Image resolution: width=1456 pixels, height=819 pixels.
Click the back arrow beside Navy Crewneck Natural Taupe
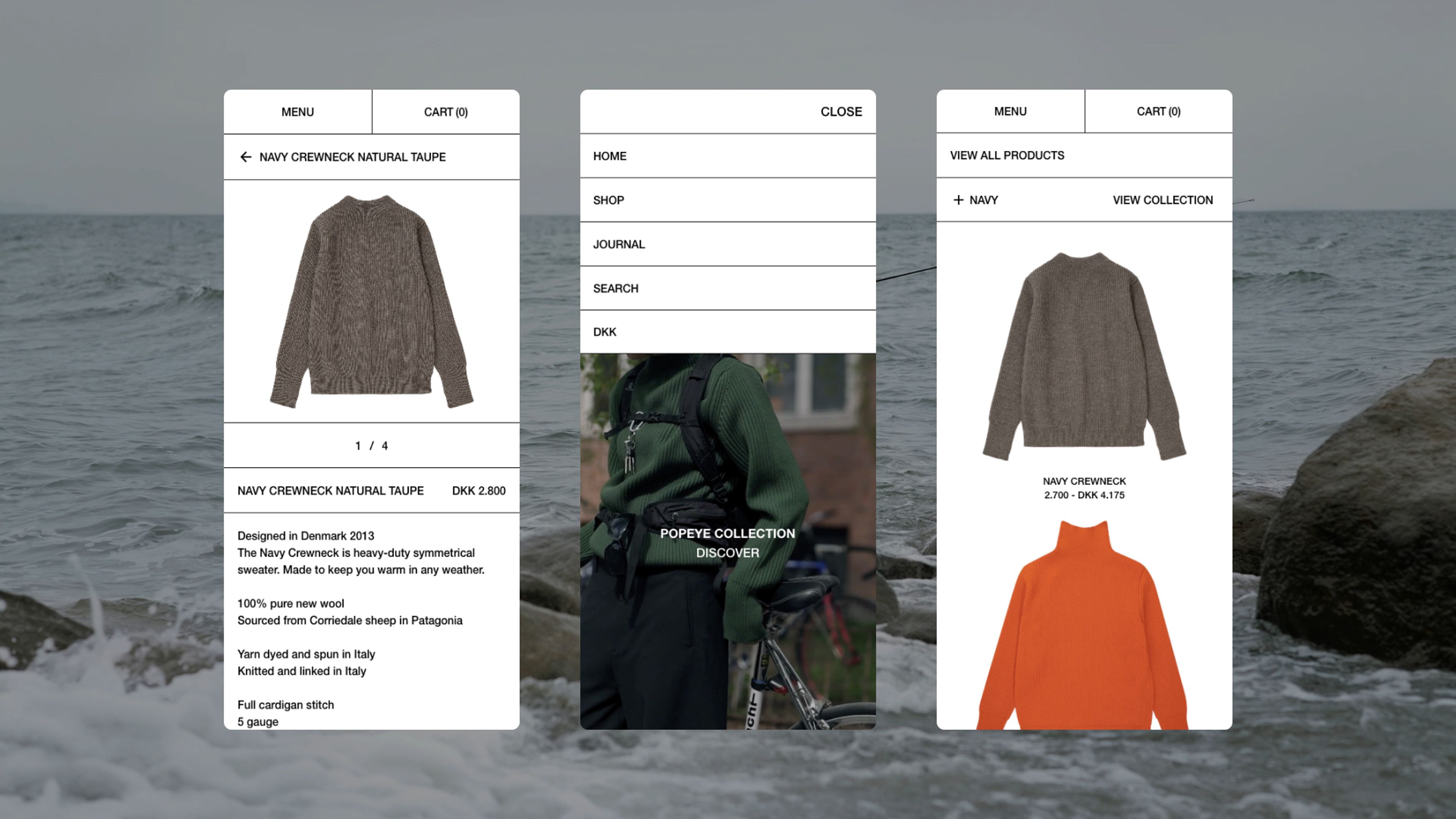245,157
